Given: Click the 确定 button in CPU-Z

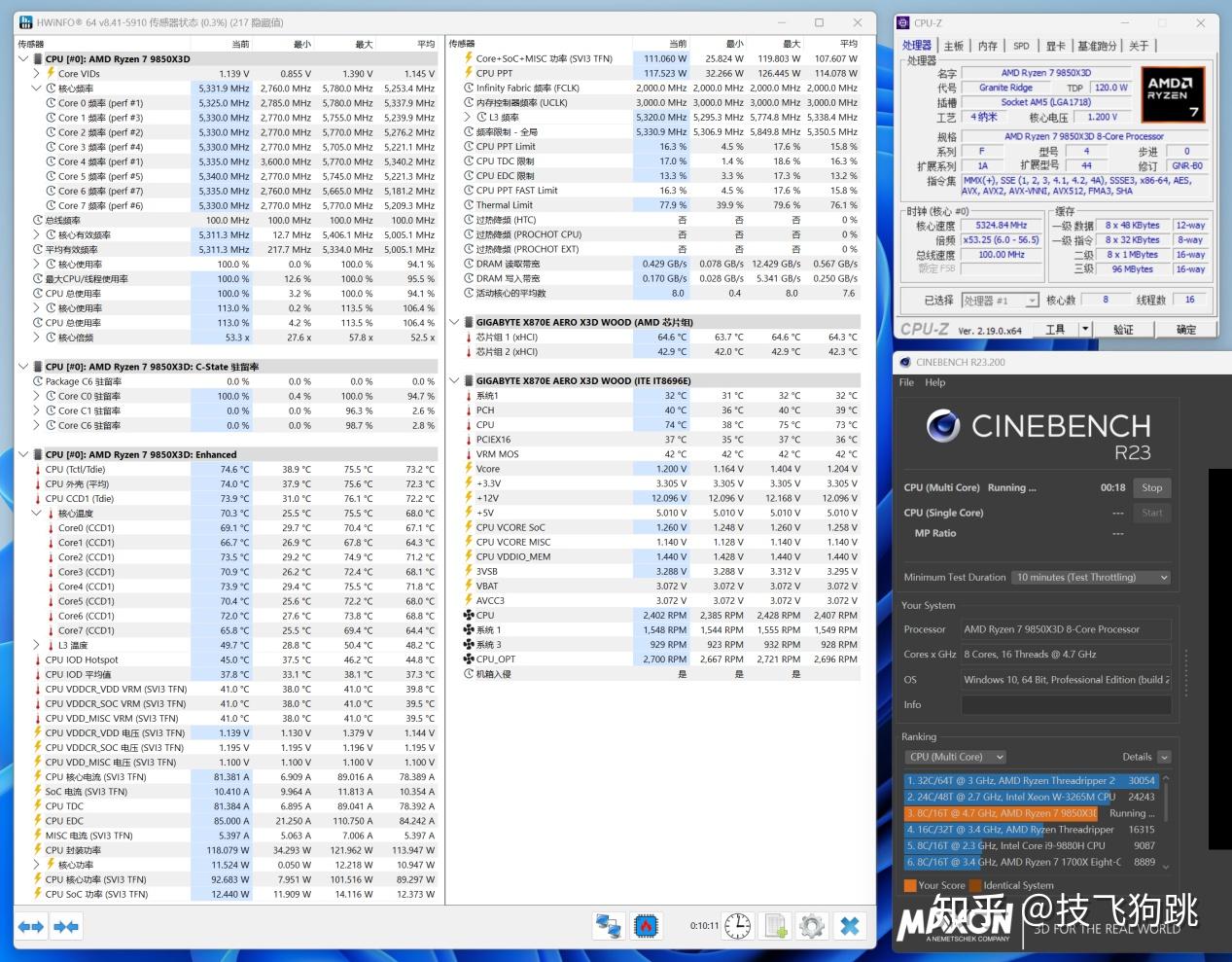Looking at the screenshot, I should tap(1186, 330).
